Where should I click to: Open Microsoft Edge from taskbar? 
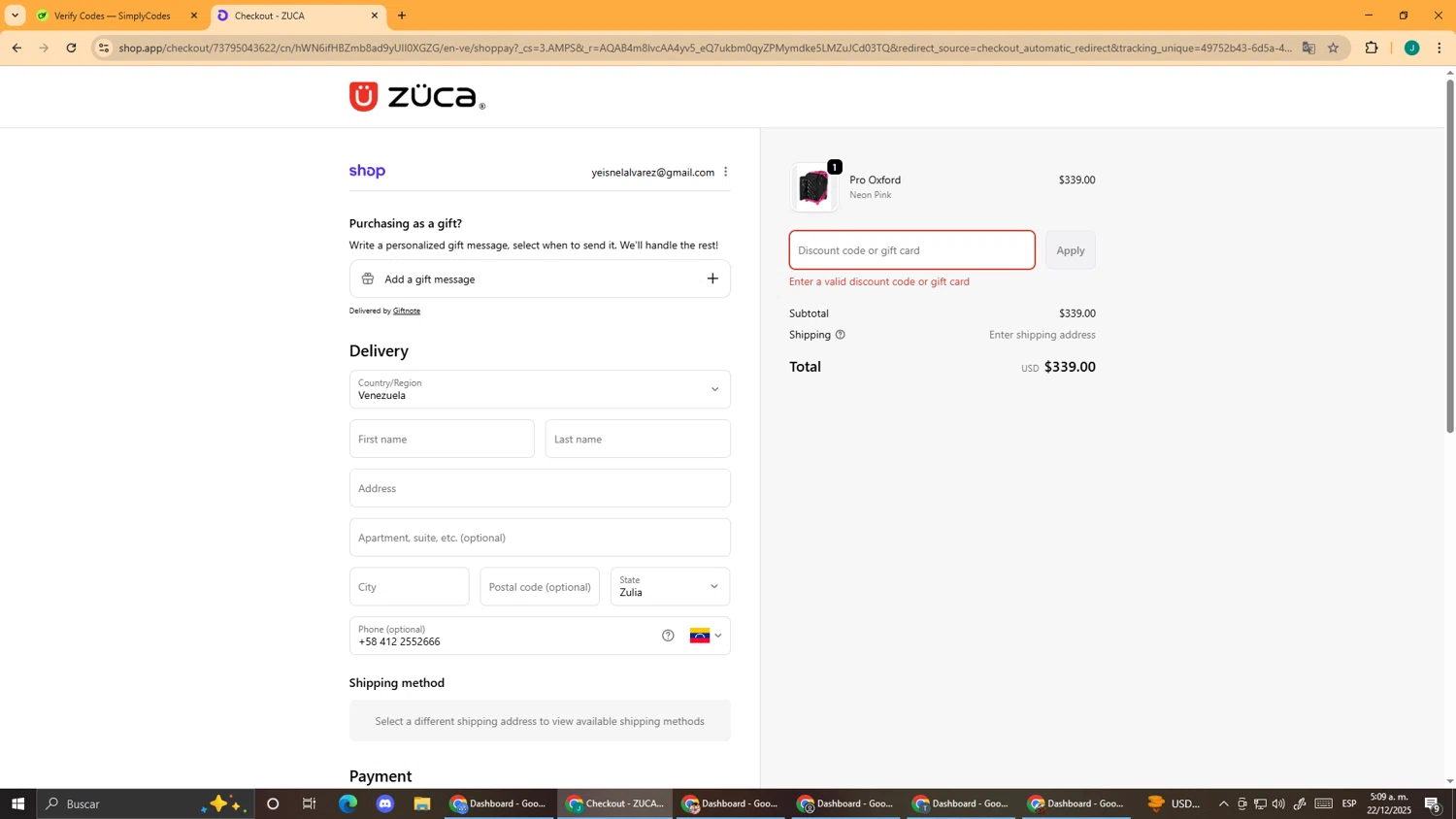347,803
